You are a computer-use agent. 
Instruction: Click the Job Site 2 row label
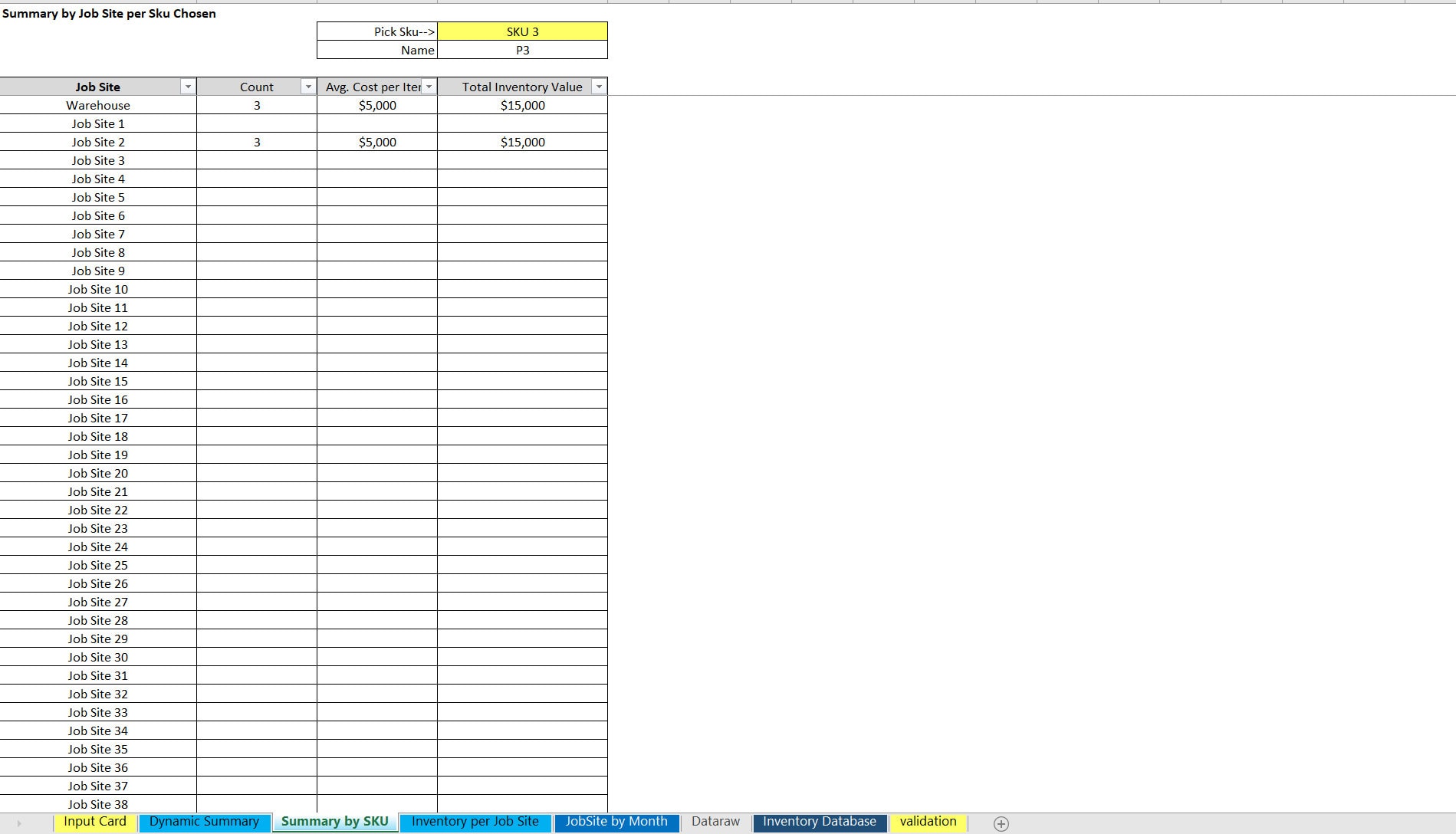[98, 142]
